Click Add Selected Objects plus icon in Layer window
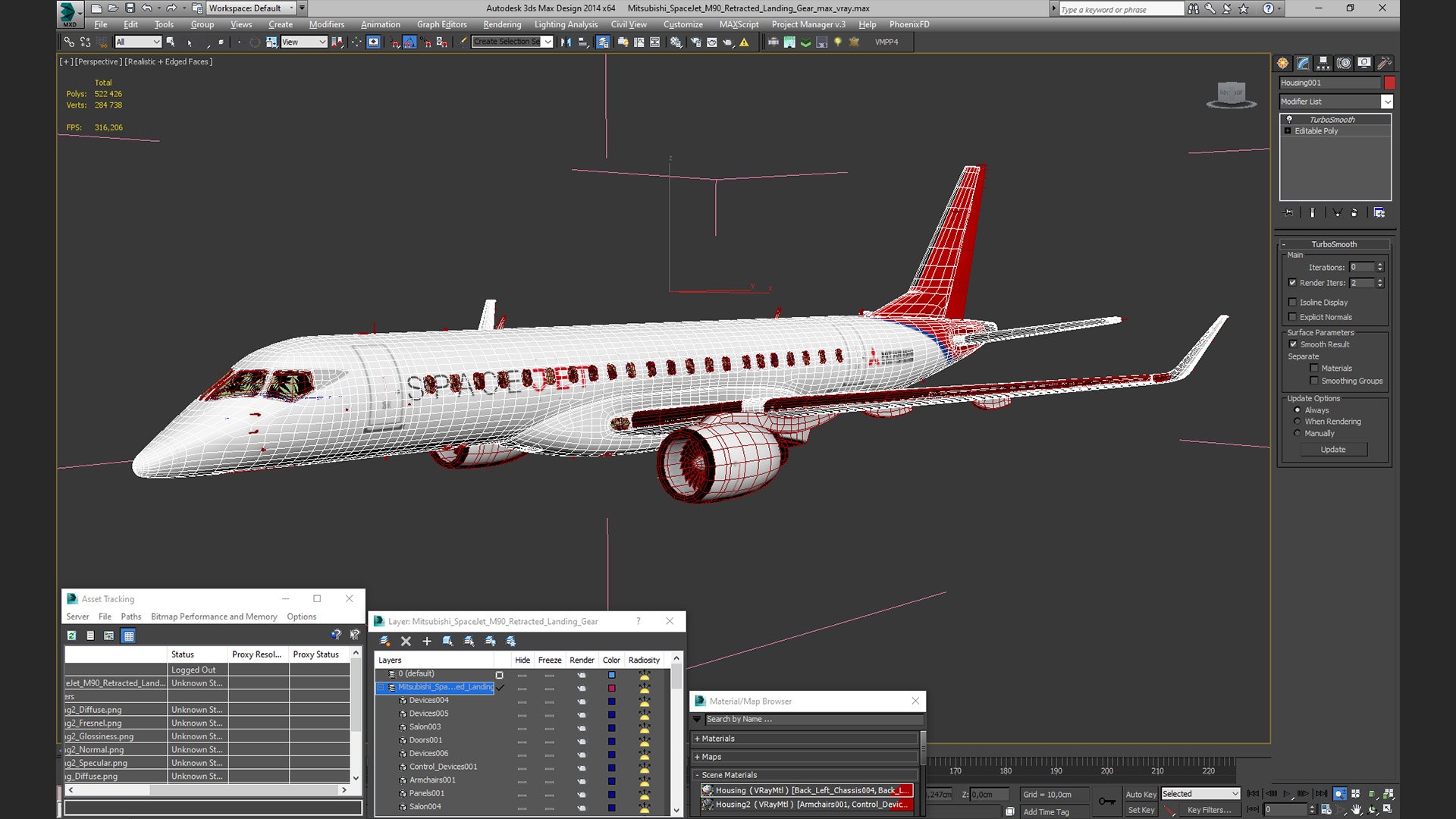The height and width of the screenshot is (819, 1456). pyautogui.click(x=427, y=642)
